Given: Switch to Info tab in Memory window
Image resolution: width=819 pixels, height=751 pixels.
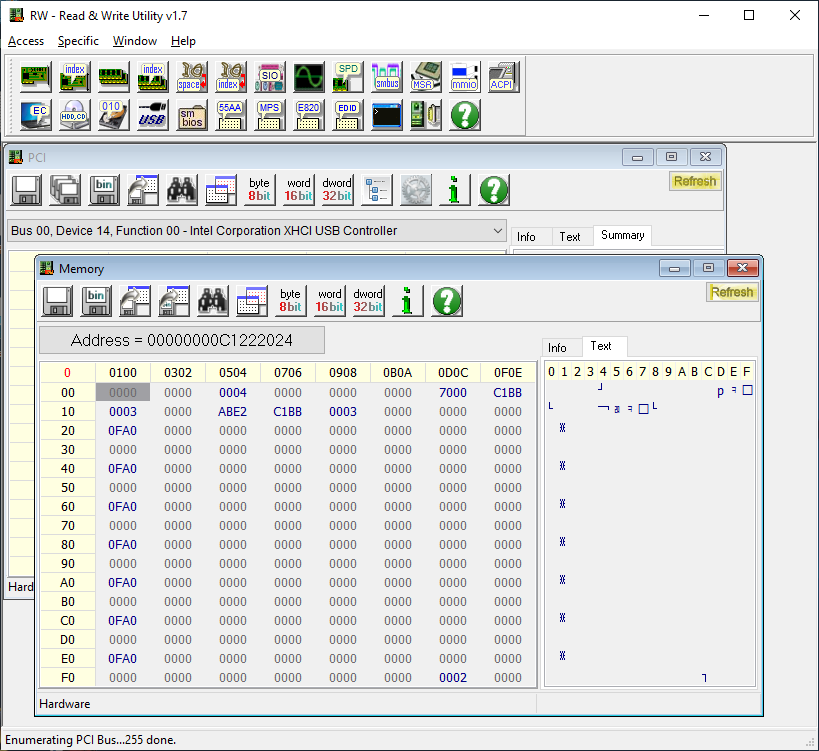Looking at the screenshot, I should 558,348.
